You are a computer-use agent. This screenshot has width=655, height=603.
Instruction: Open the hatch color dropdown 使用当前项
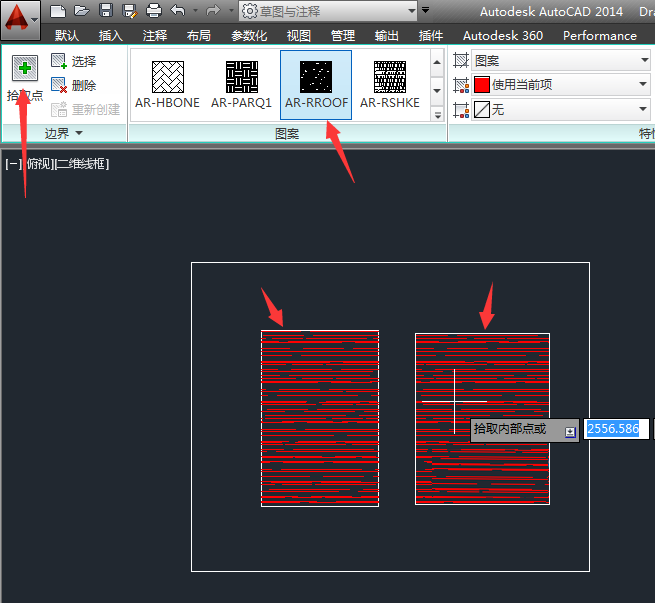pos(560,85)
